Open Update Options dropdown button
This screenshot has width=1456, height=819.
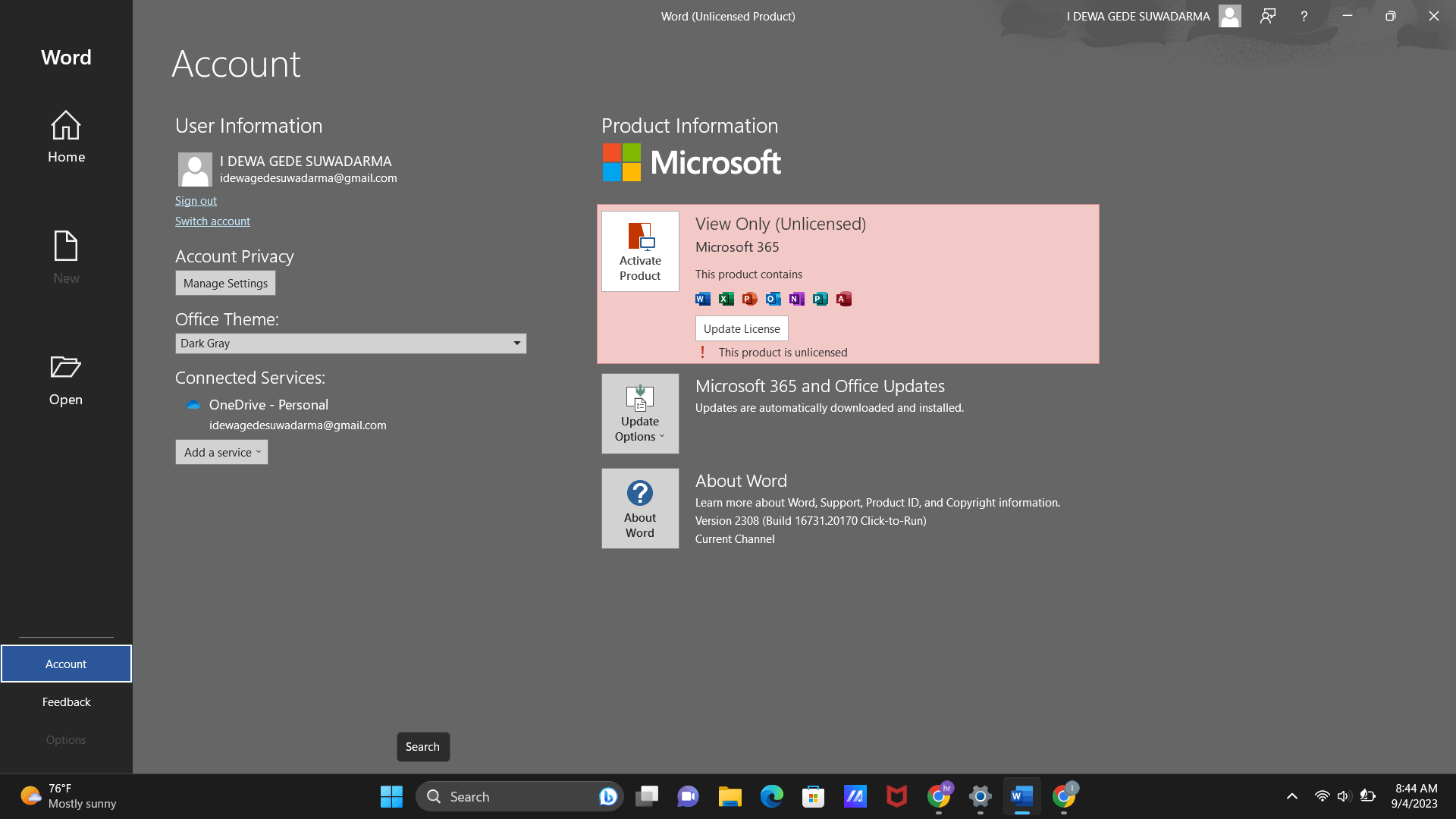click(640, 413)
